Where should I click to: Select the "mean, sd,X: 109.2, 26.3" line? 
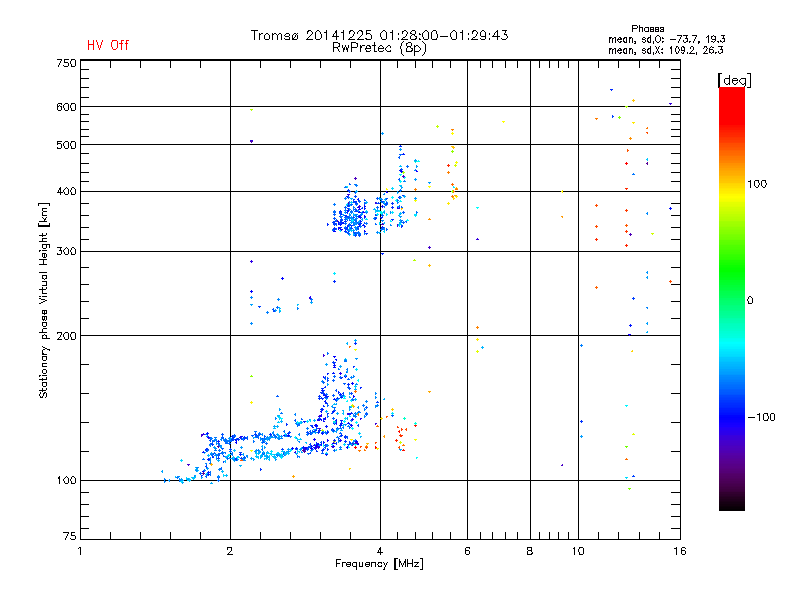[665, 50]
